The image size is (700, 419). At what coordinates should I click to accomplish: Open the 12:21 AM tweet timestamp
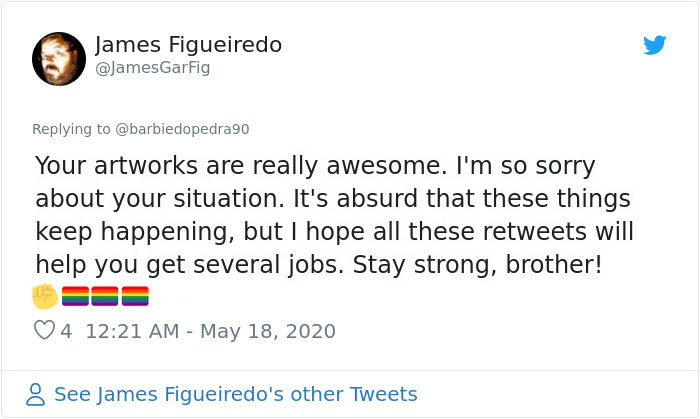[x=132, y=331]
